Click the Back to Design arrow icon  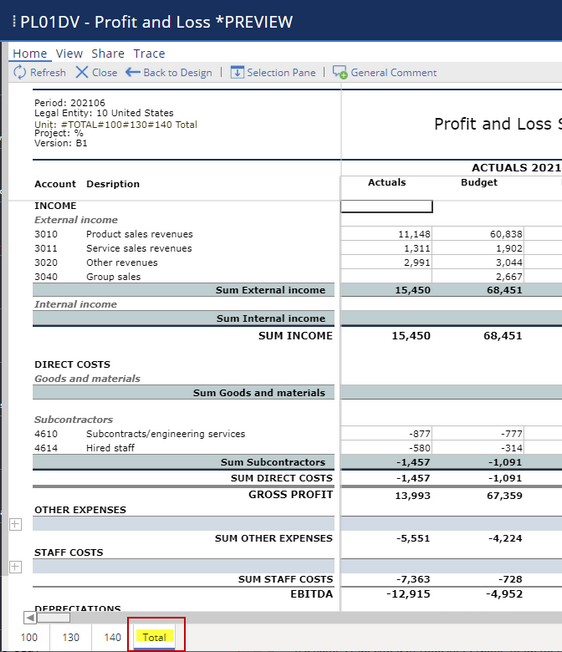point(133,72)
